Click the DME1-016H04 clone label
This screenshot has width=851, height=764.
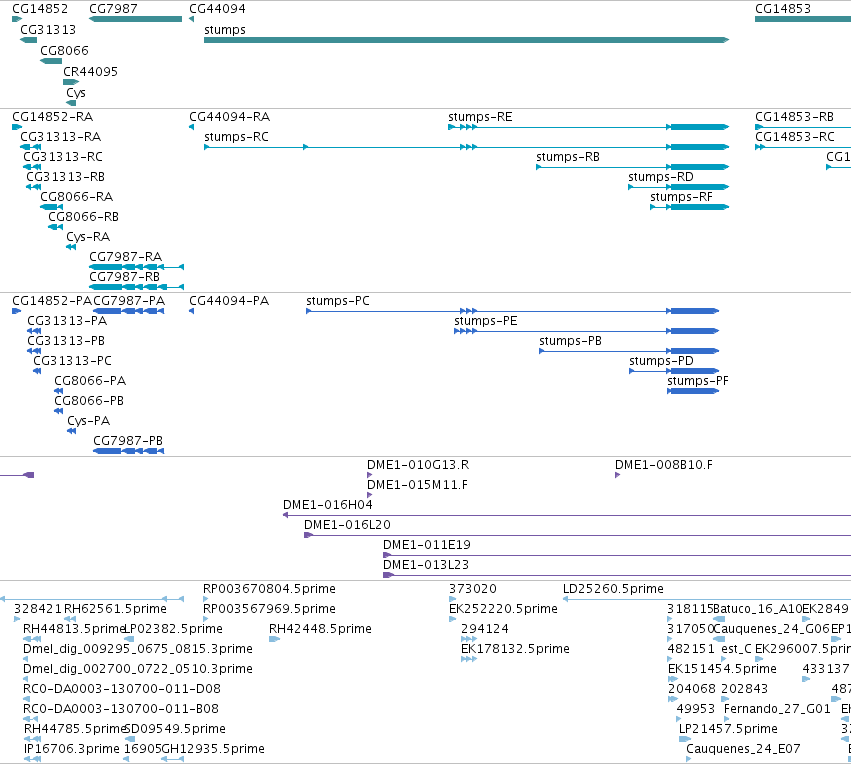328,505
